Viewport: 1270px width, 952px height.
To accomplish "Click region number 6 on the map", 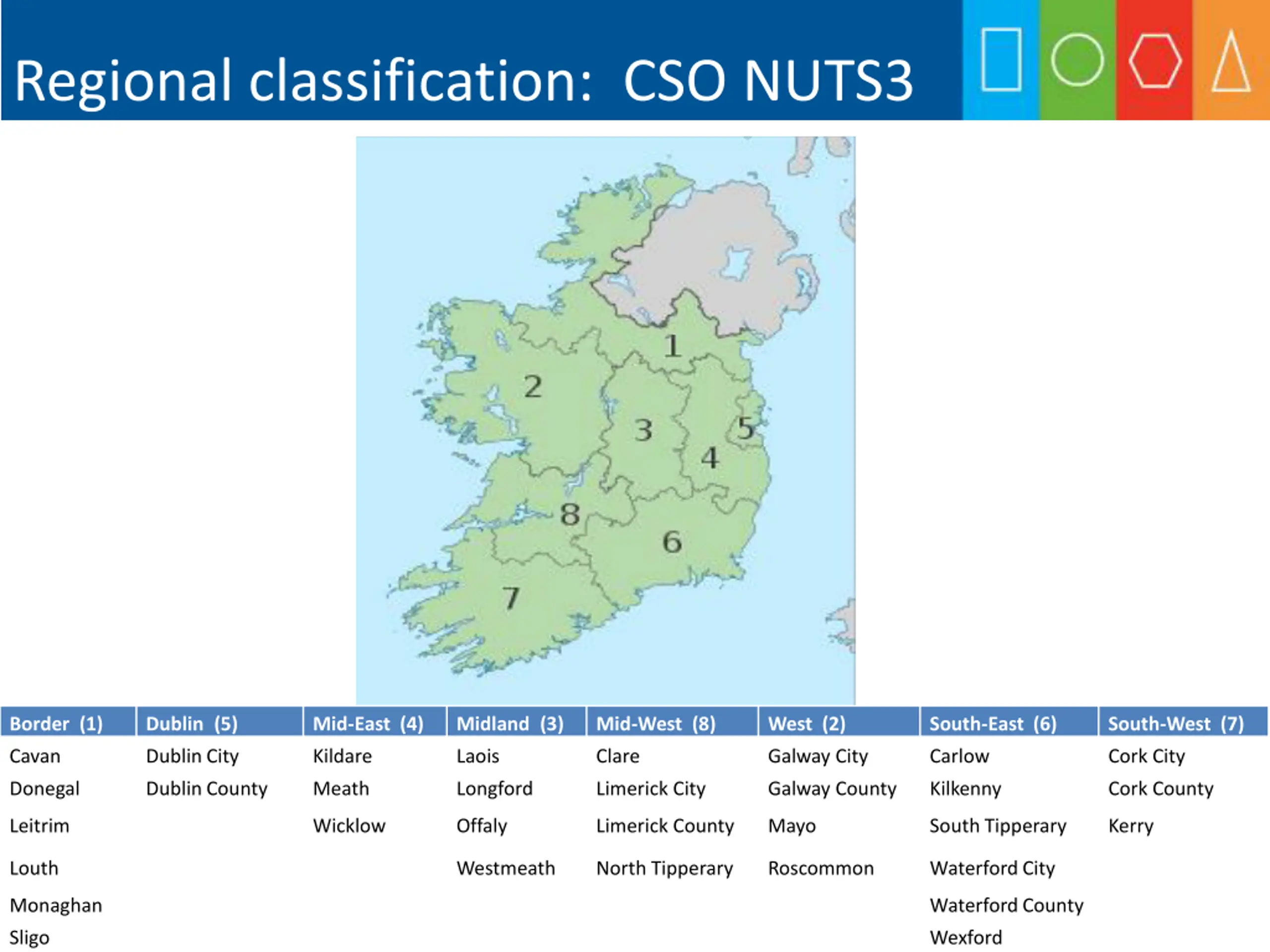I will (672, 542).
